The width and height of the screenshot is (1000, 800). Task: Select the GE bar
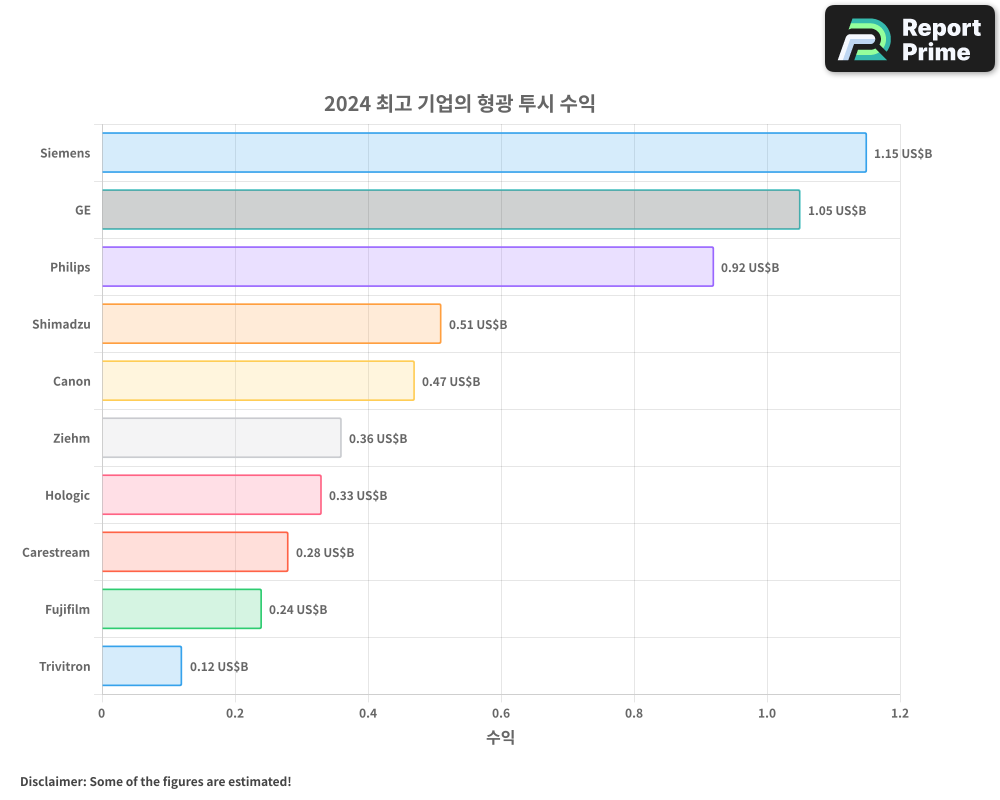tap(450, 210)
